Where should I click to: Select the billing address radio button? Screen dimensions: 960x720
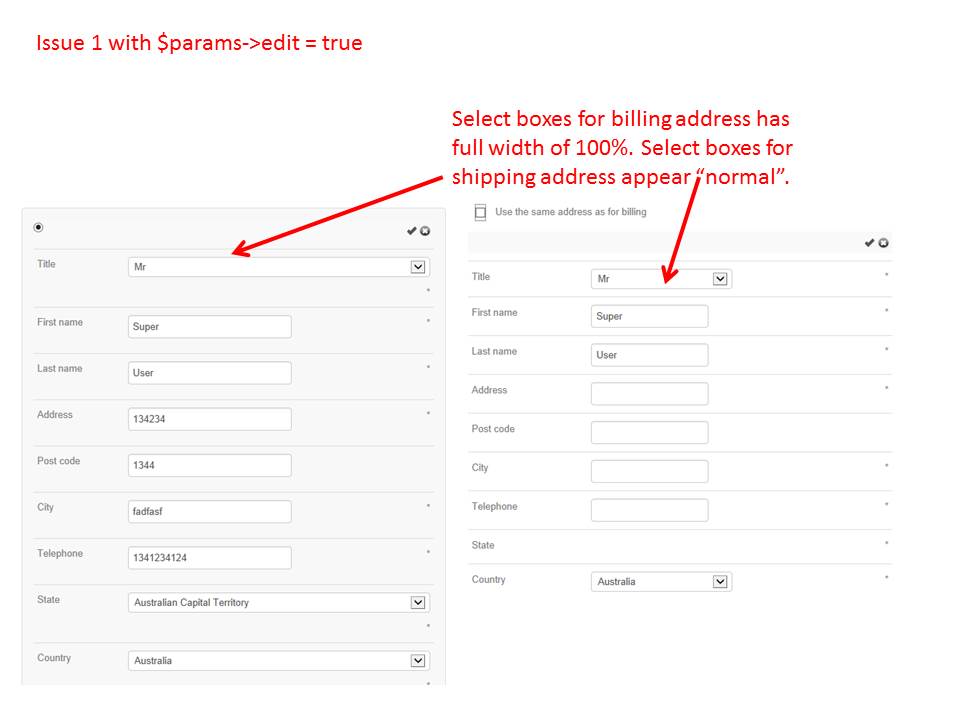38,227
